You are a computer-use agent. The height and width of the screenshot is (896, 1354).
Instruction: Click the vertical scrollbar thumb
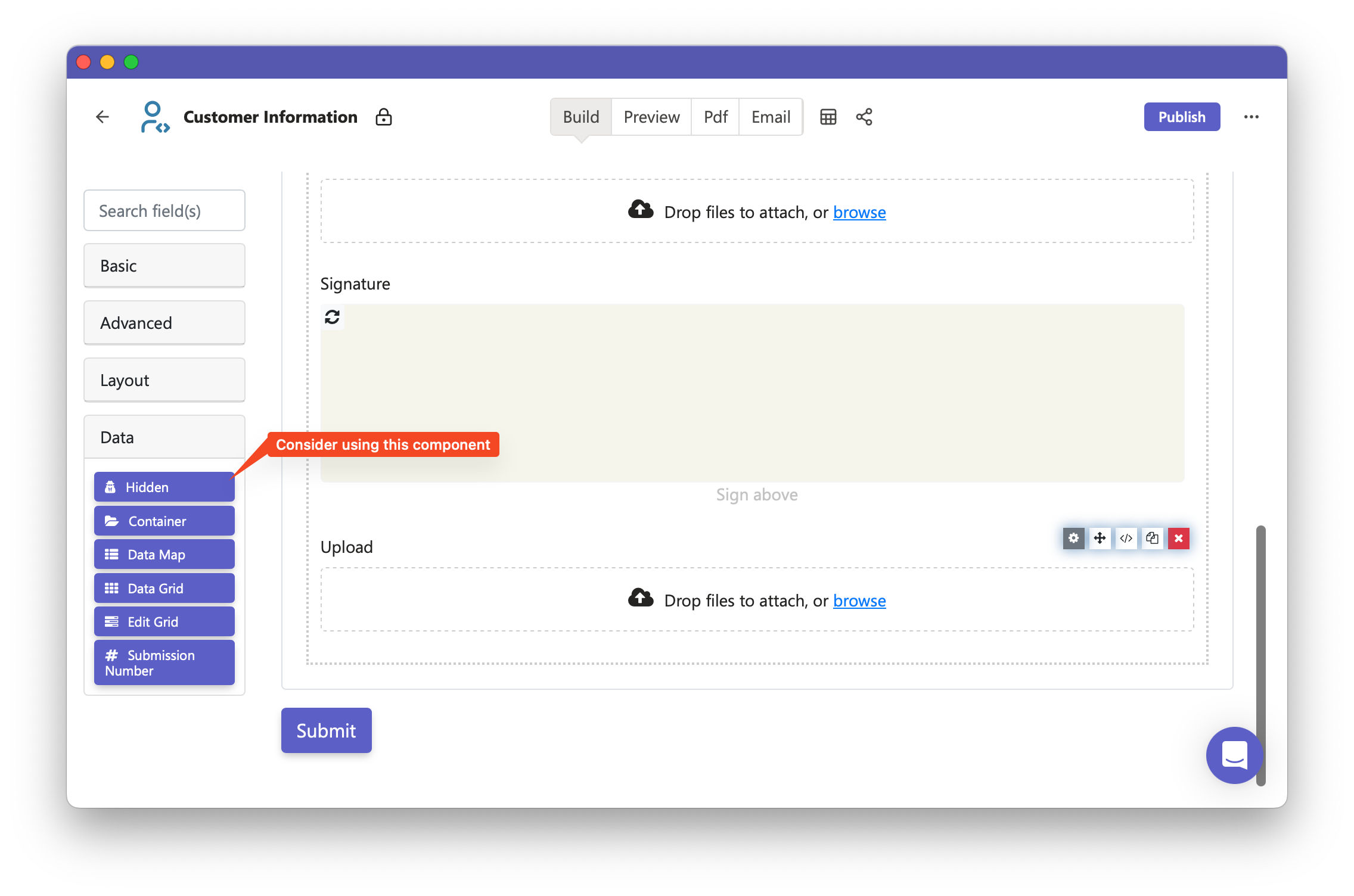[x=1260, y=655]
